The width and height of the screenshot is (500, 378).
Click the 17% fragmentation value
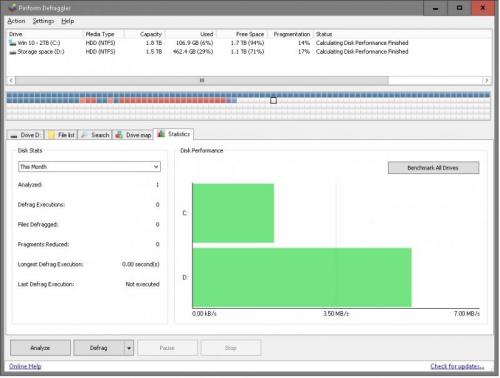(x=304, y=52)
